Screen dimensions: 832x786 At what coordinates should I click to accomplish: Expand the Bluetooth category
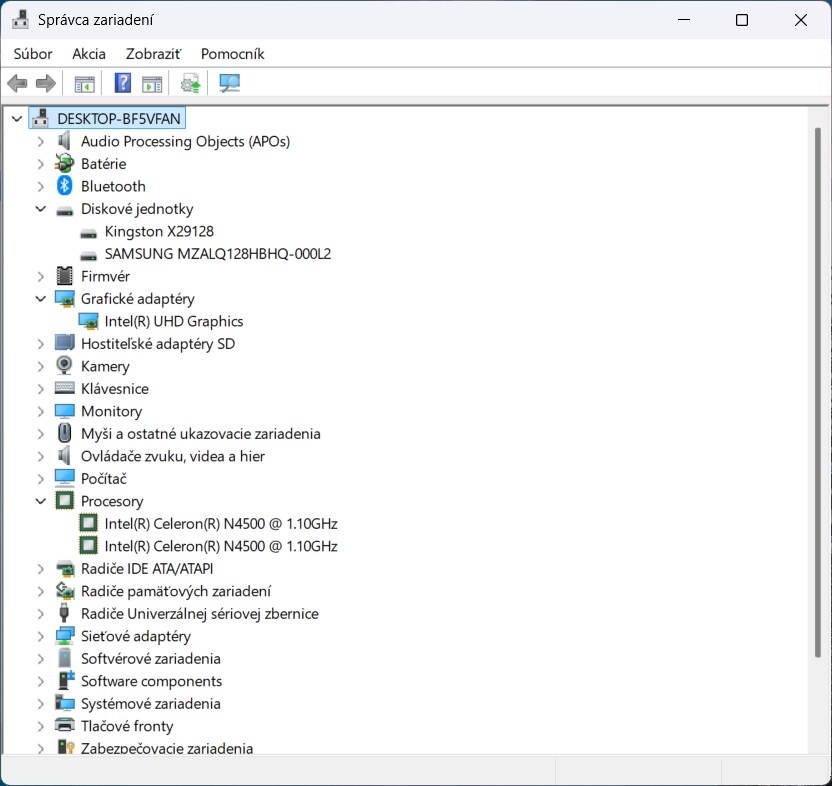click(x=41, y=186)
